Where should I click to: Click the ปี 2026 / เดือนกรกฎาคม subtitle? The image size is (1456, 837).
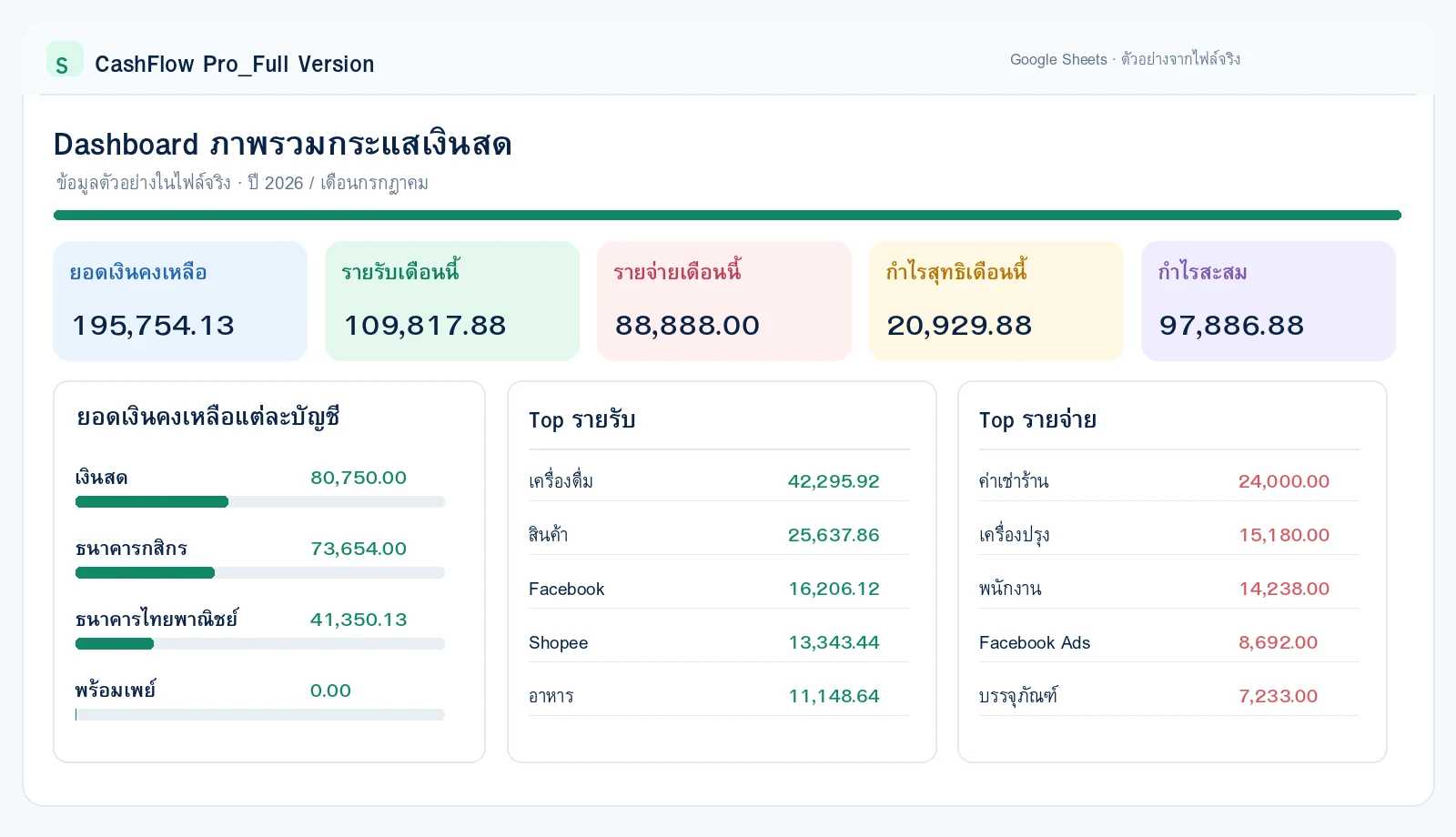[338, 183]
